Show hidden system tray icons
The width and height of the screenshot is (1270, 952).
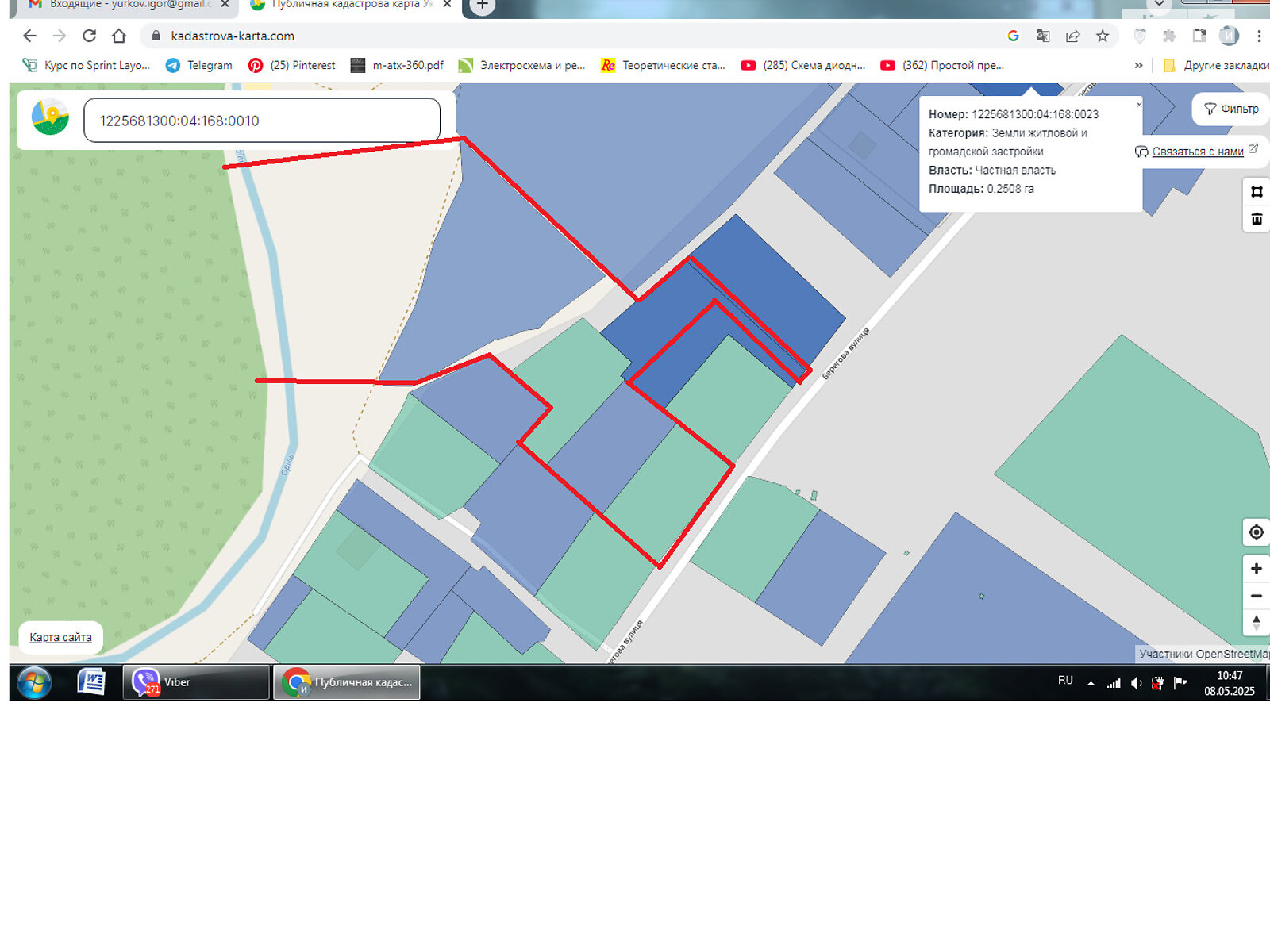click(x=1091, y=682)
